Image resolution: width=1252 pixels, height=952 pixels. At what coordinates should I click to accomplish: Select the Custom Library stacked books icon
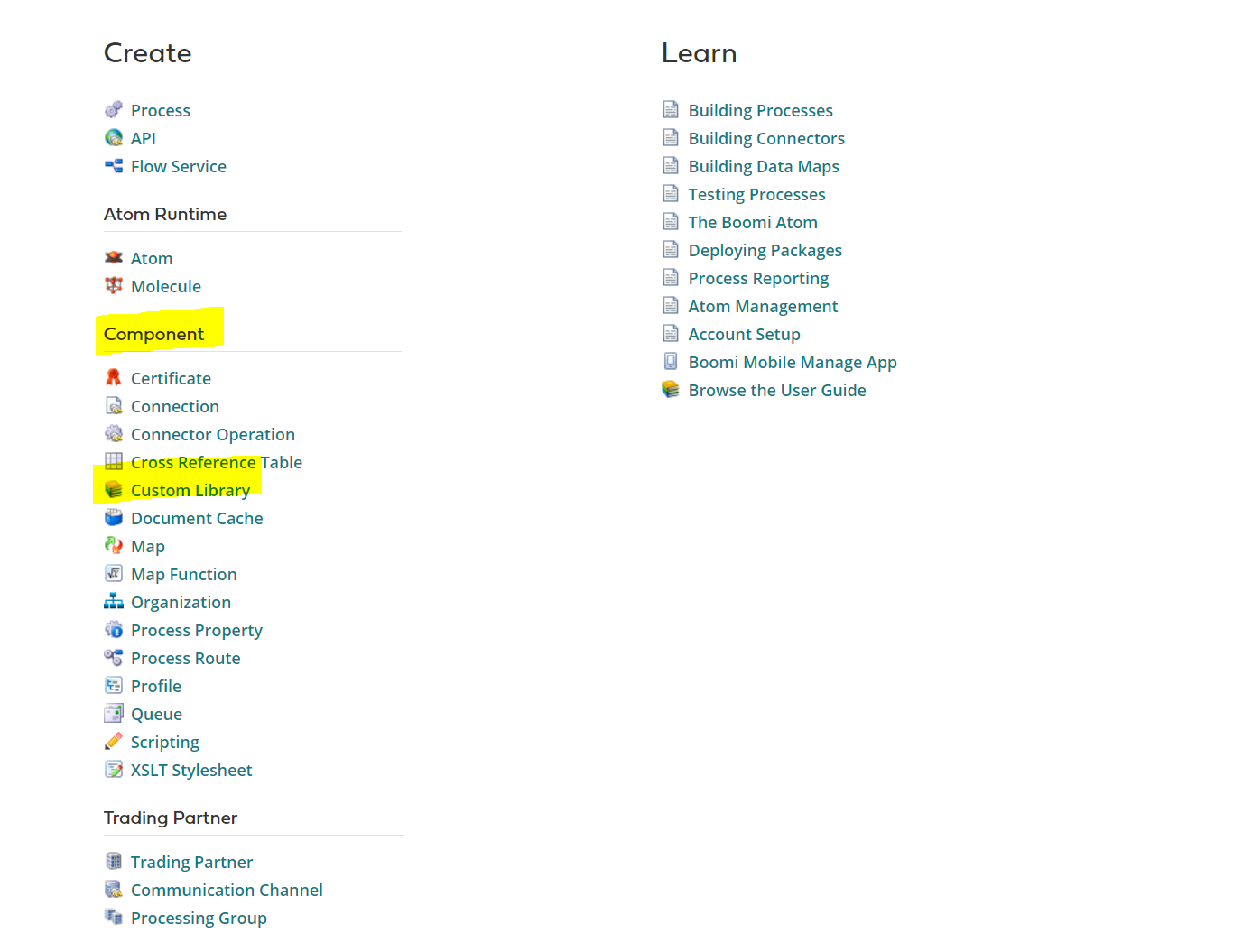pyautogui.click(x=114, y=489)
